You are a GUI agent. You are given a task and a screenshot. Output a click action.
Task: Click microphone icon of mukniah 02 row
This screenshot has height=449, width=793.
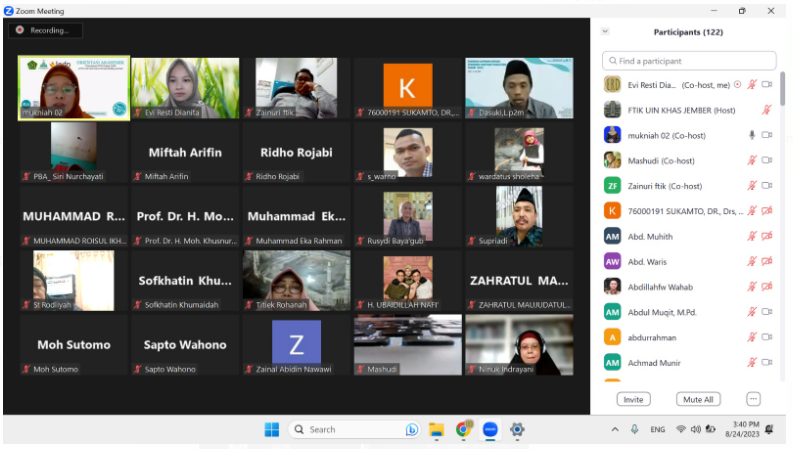[752, 135]
